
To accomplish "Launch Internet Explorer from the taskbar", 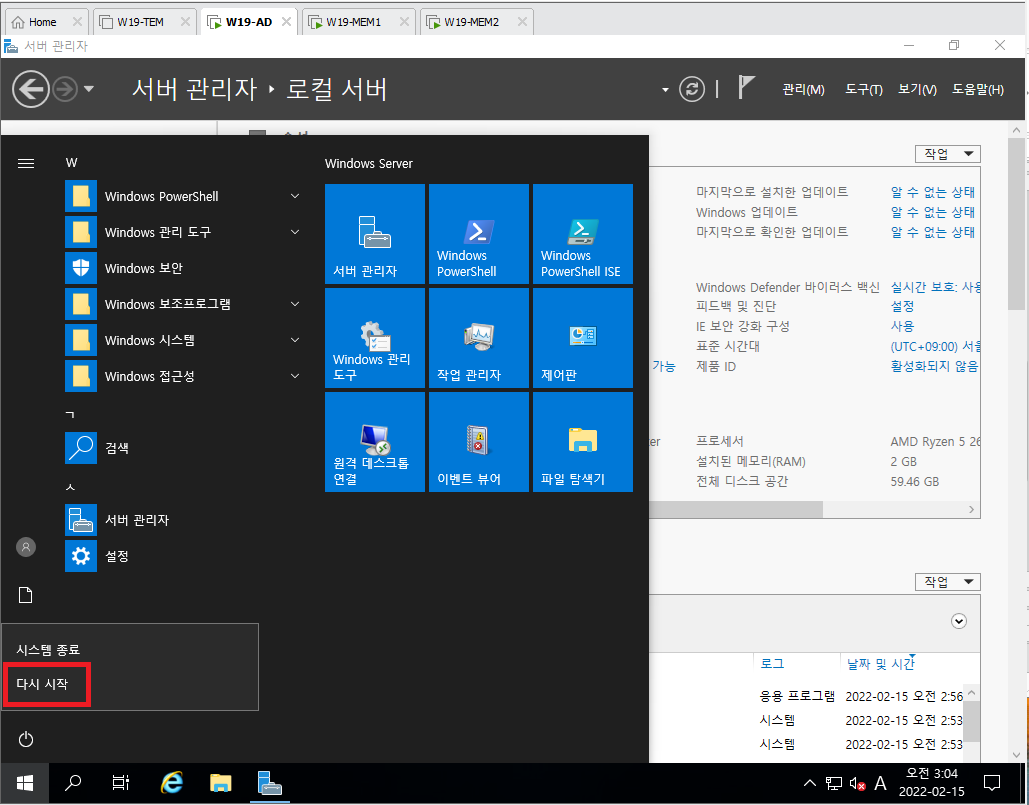I will 172,783.
